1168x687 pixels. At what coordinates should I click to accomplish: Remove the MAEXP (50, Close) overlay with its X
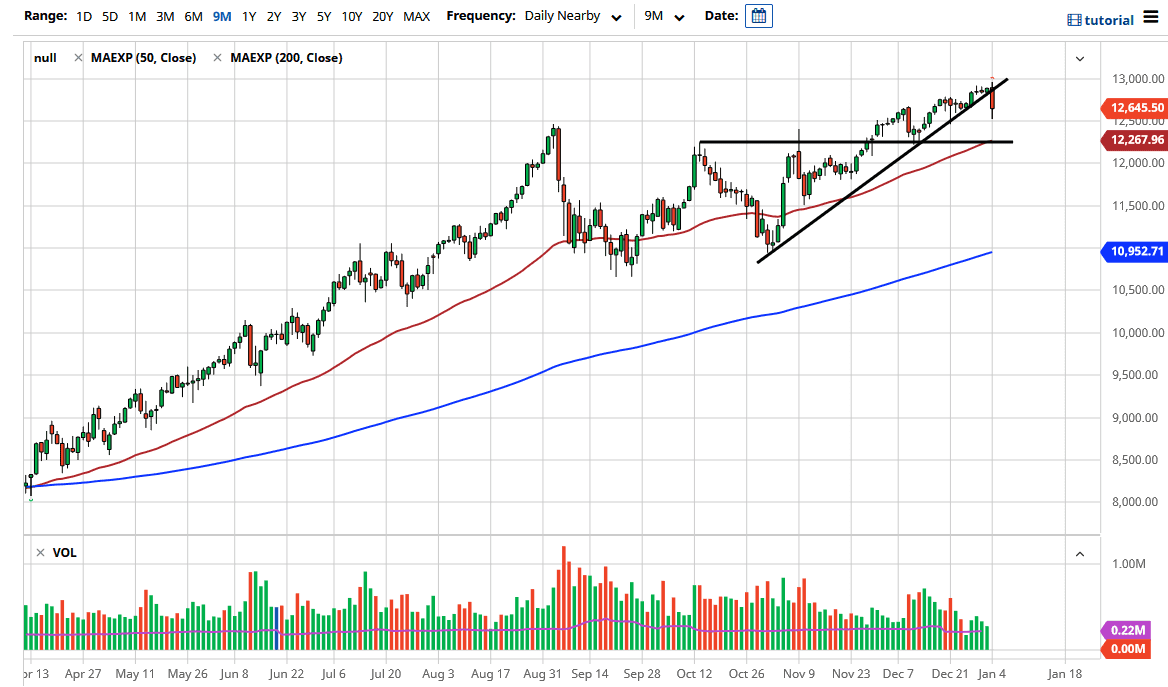[x=78, y=57]
